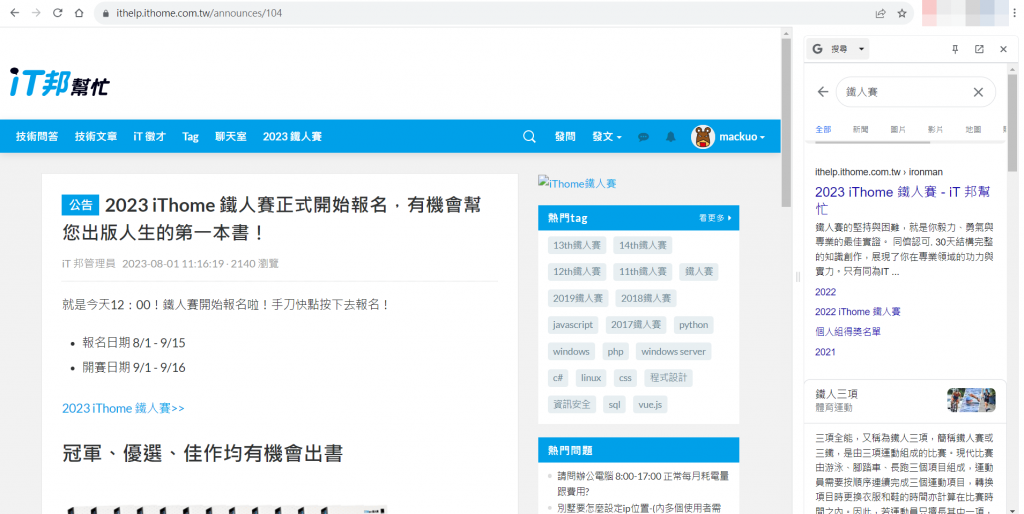Open the browser three-dot menu
This screenshot has width=1024, height=514.
click(1014, 13)
